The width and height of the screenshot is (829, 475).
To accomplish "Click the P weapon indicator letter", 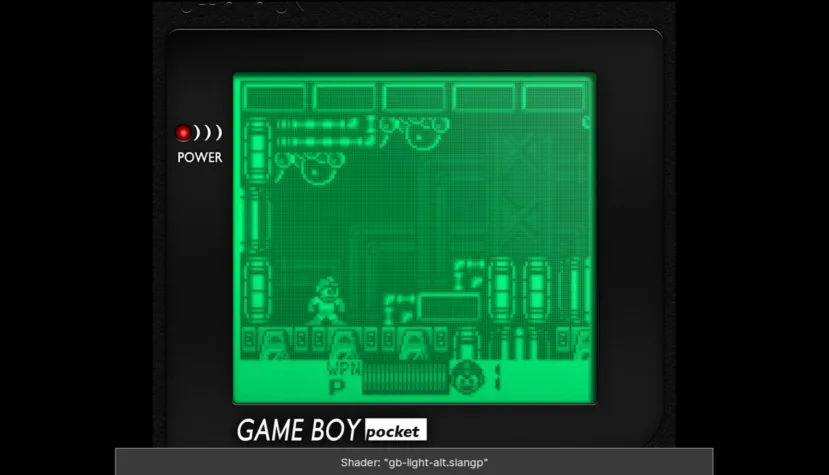I will click(x=336, y=387).
